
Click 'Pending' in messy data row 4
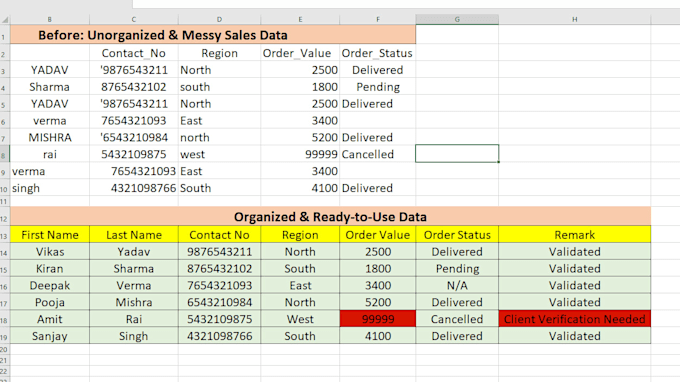tap(378, 87)
